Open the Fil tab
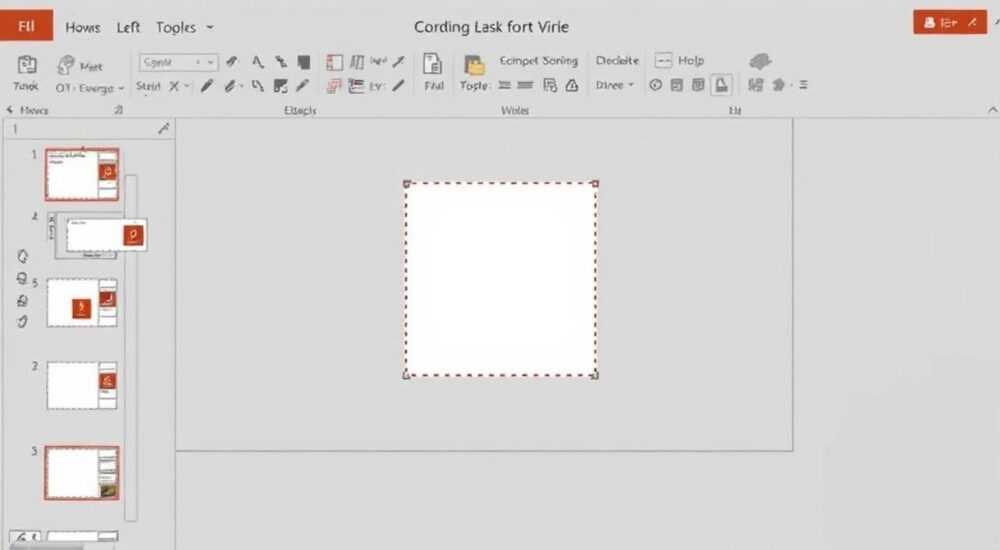Viewport: 1000px width, 550px height. 26,26
